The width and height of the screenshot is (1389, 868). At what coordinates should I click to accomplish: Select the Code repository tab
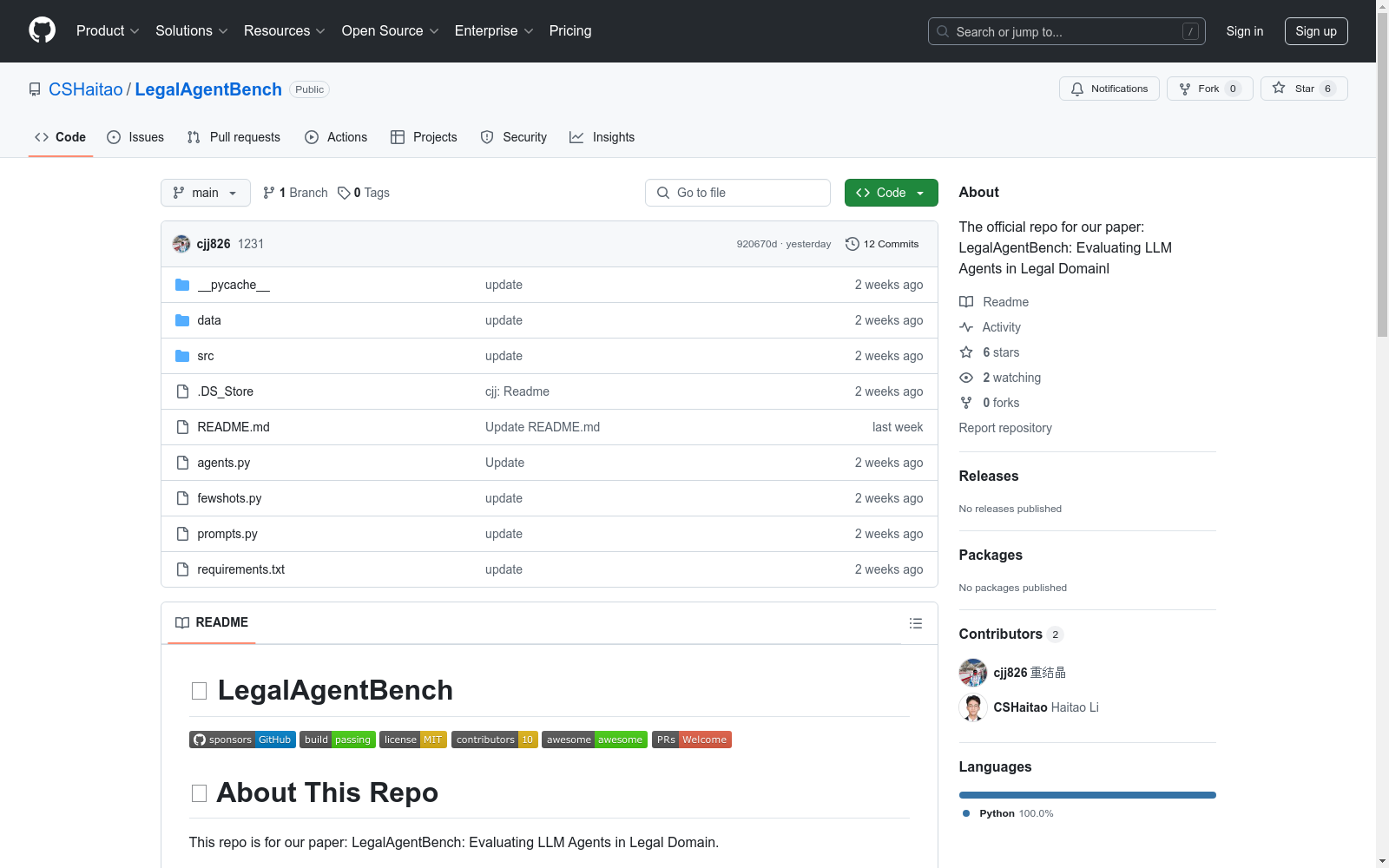click(x=61, y=137)
